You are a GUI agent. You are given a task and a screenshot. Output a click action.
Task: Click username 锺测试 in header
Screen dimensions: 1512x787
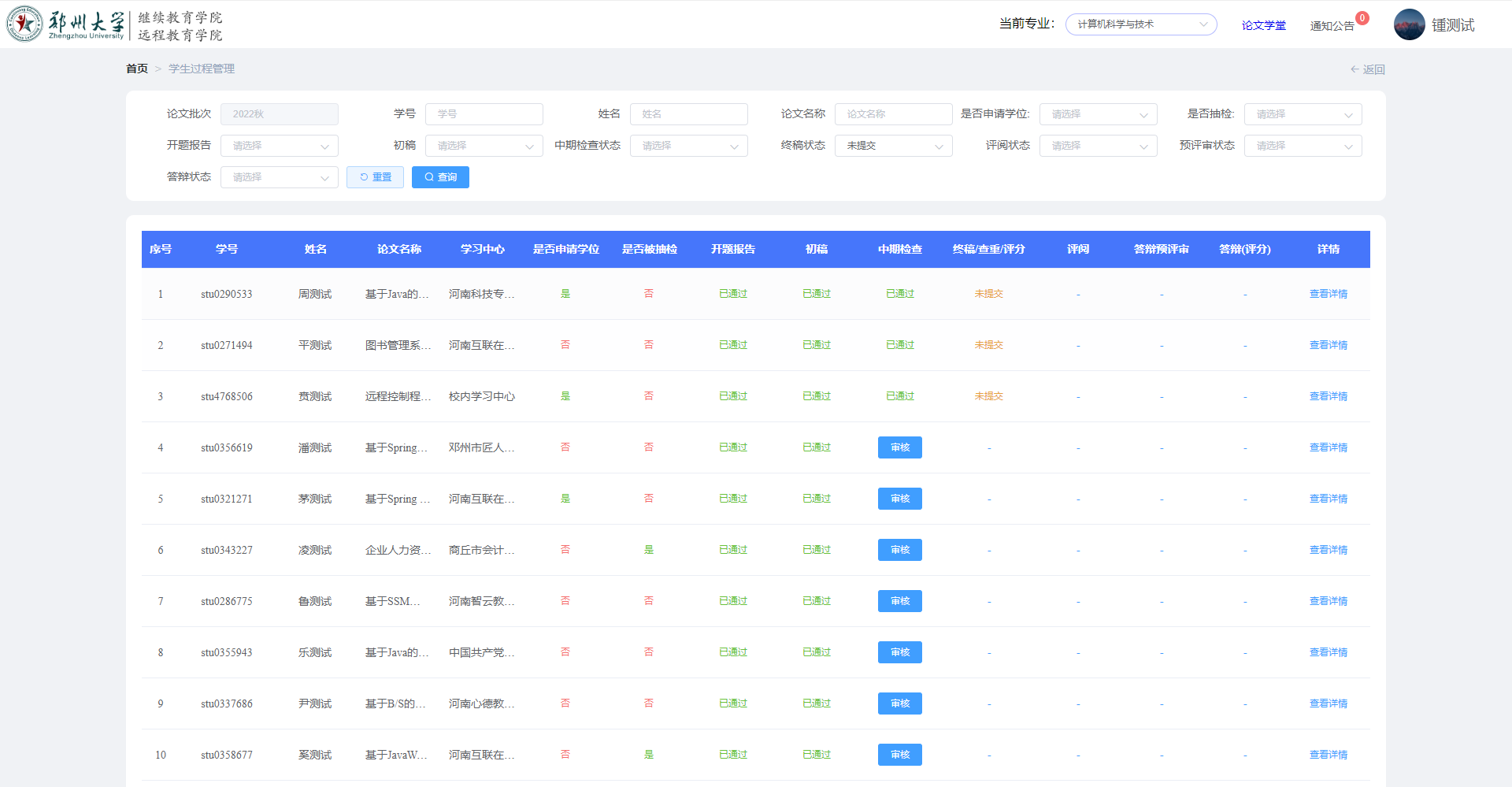1453,25
